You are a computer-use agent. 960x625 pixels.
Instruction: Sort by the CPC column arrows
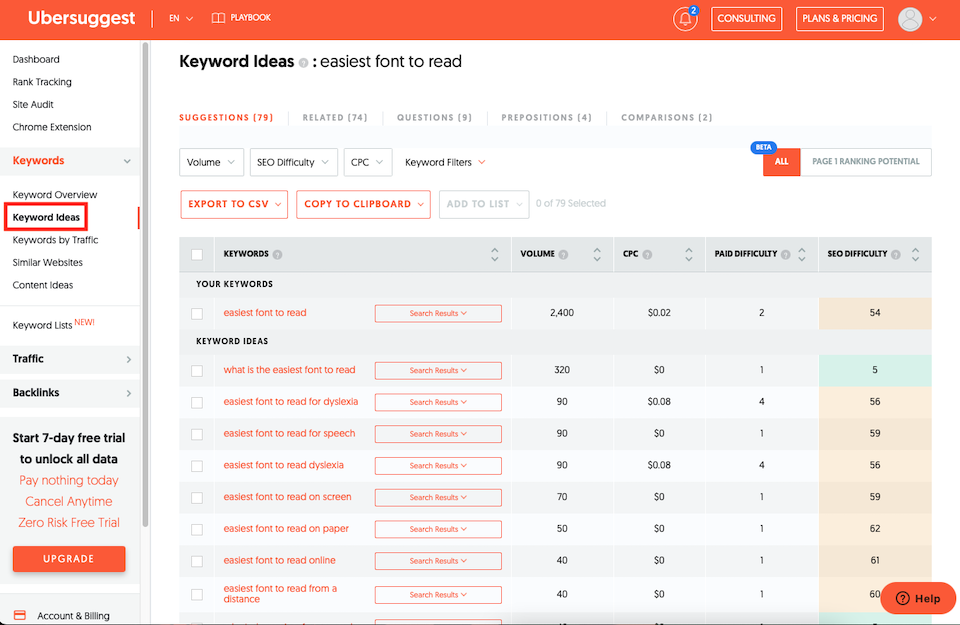[x=689, y=254]
